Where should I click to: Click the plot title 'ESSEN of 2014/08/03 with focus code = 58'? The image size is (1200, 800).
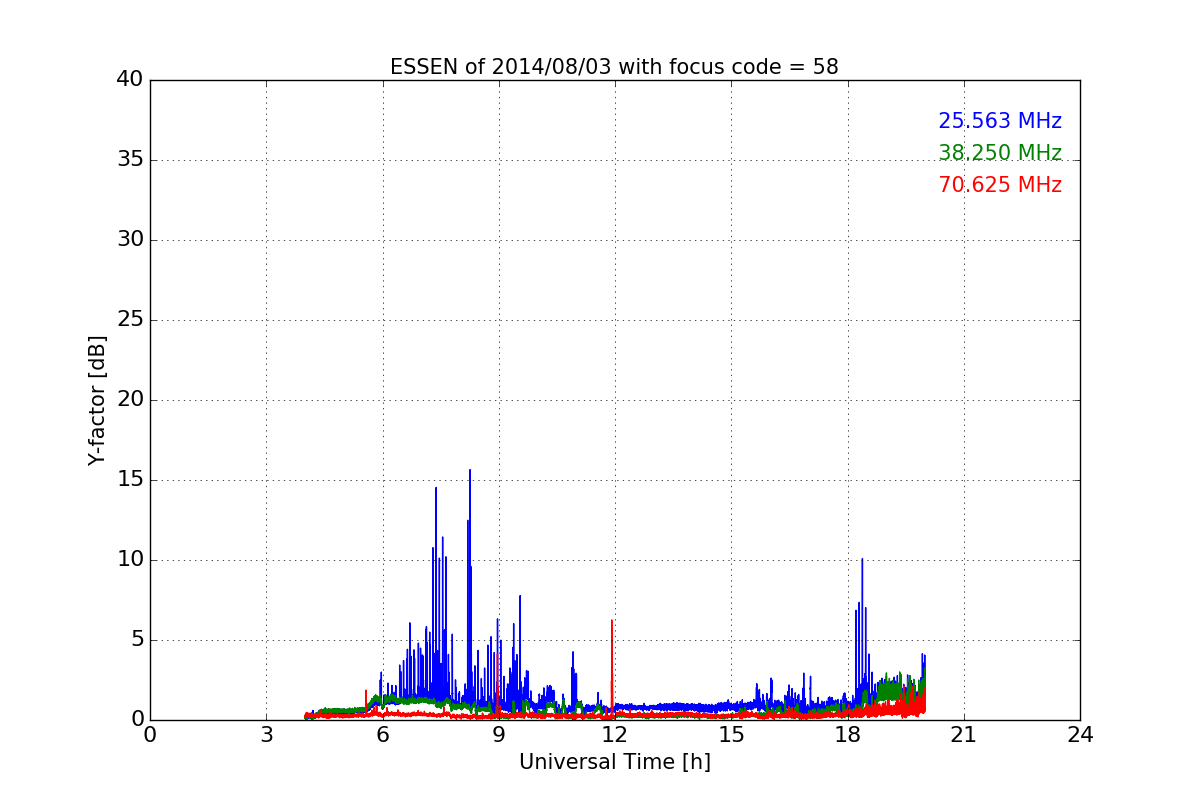pos(614,67)
